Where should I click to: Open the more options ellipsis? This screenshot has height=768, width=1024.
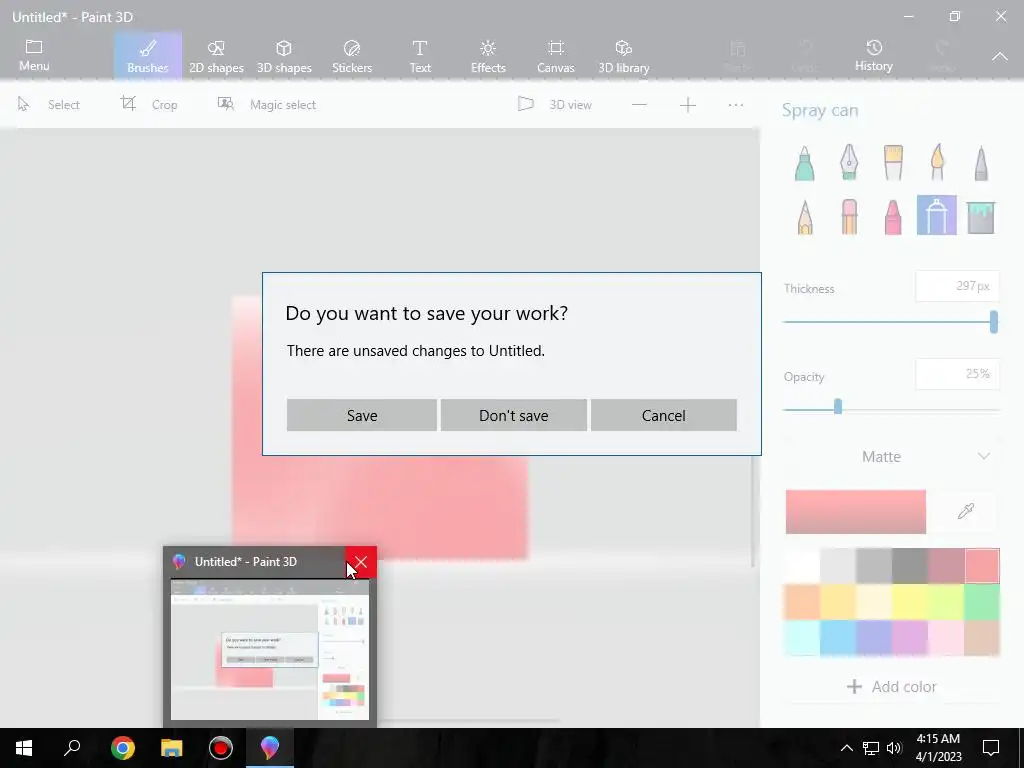(736, 104)
